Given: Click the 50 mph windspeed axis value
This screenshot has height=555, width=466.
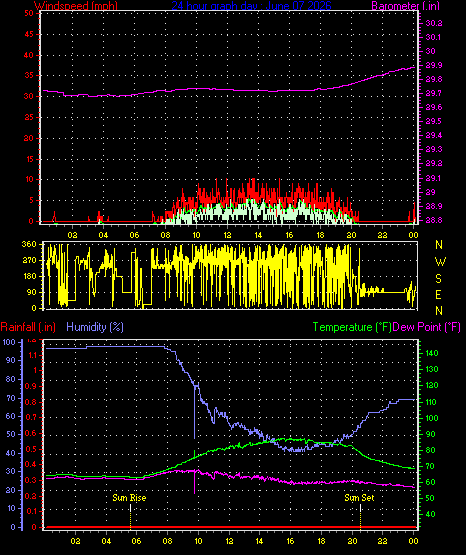Looking at the screenshot, I should [29, 13].
